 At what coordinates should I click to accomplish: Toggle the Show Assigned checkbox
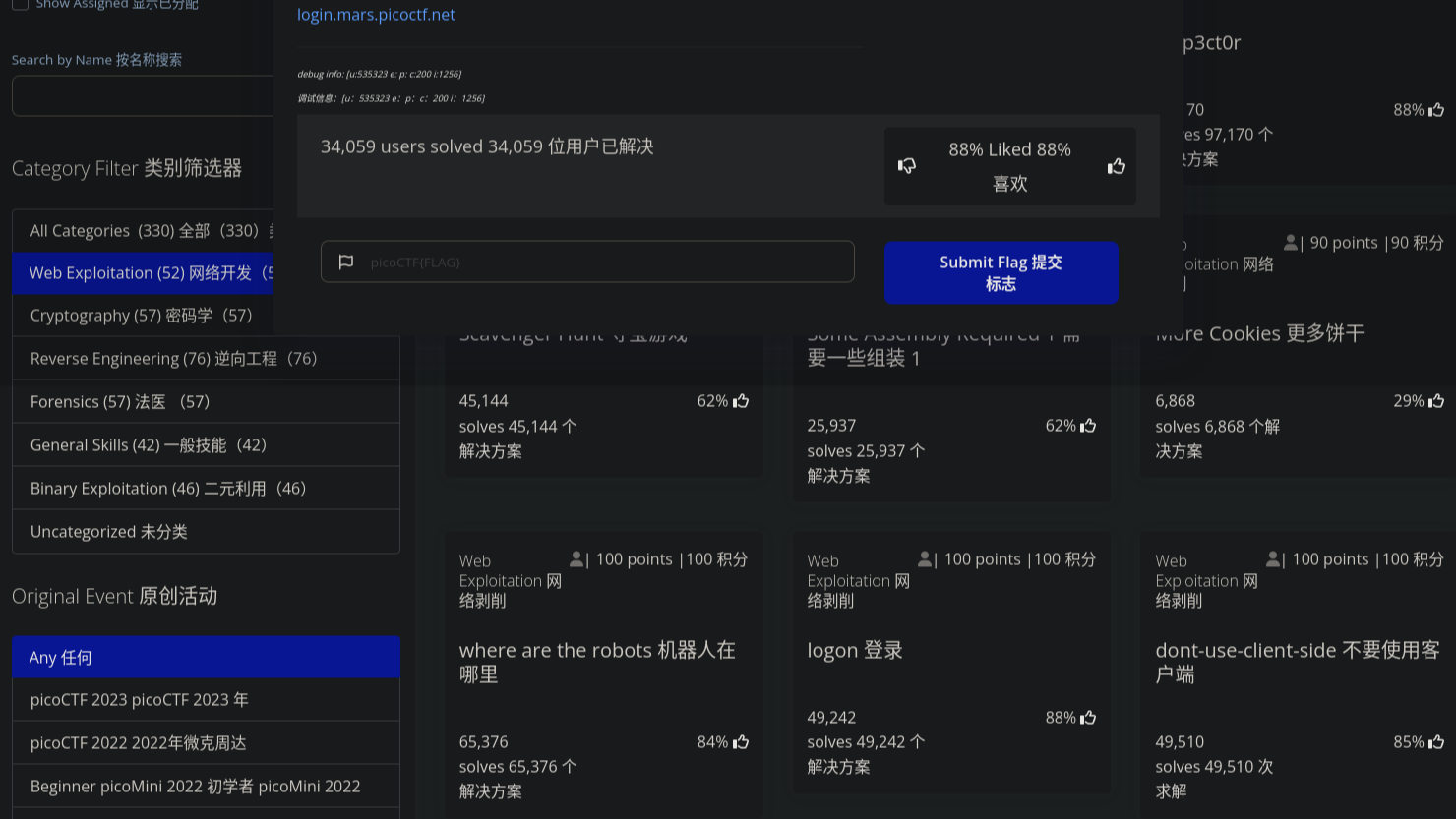tap(20, 4)
